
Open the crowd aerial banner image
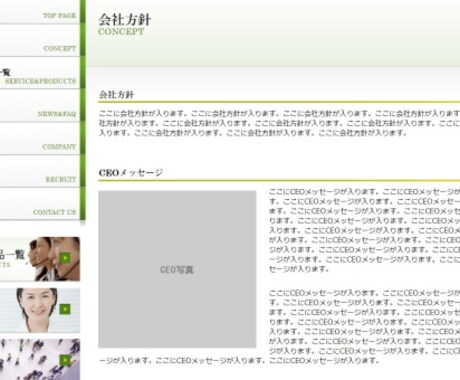click(40, 360)
